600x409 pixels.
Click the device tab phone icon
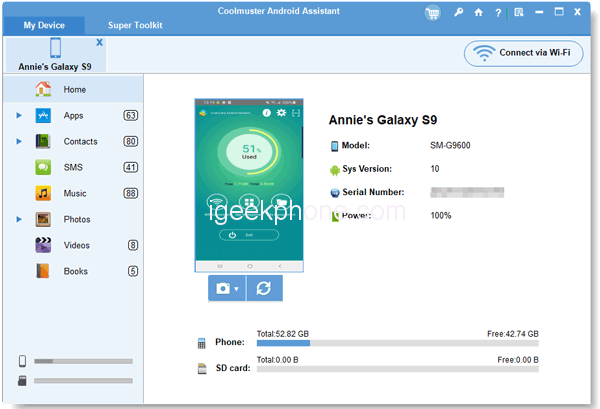coord(55,48)
